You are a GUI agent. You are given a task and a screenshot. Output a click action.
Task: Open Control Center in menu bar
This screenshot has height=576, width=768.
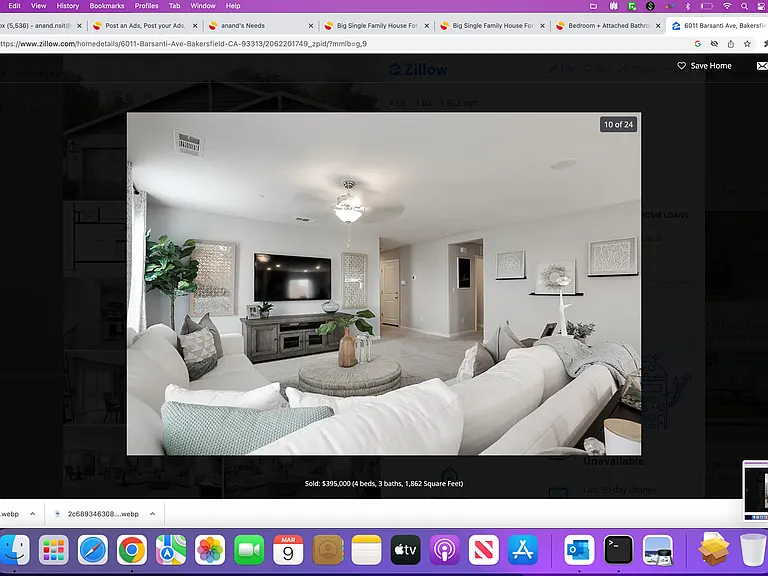point(761,6)
